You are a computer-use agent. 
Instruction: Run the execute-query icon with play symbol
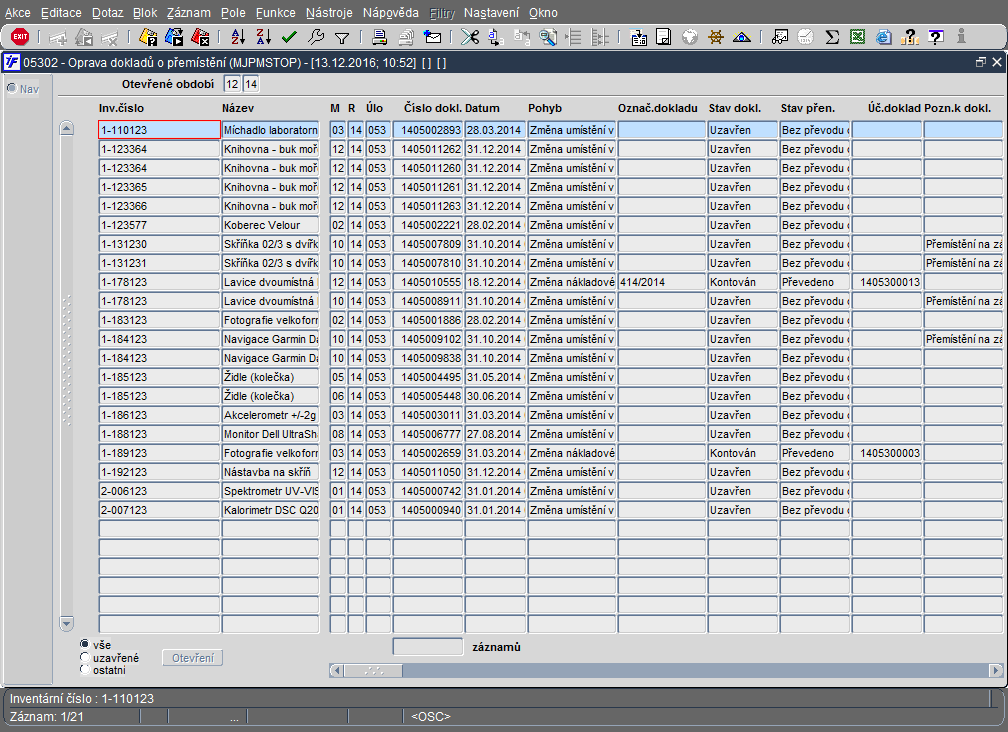point(174,37)
